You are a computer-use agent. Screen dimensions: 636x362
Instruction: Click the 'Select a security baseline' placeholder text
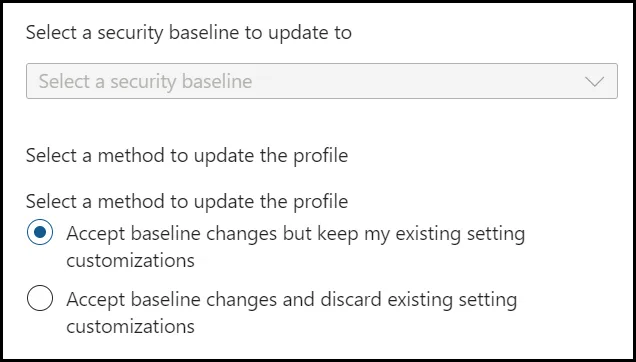[x=146, y=82]
